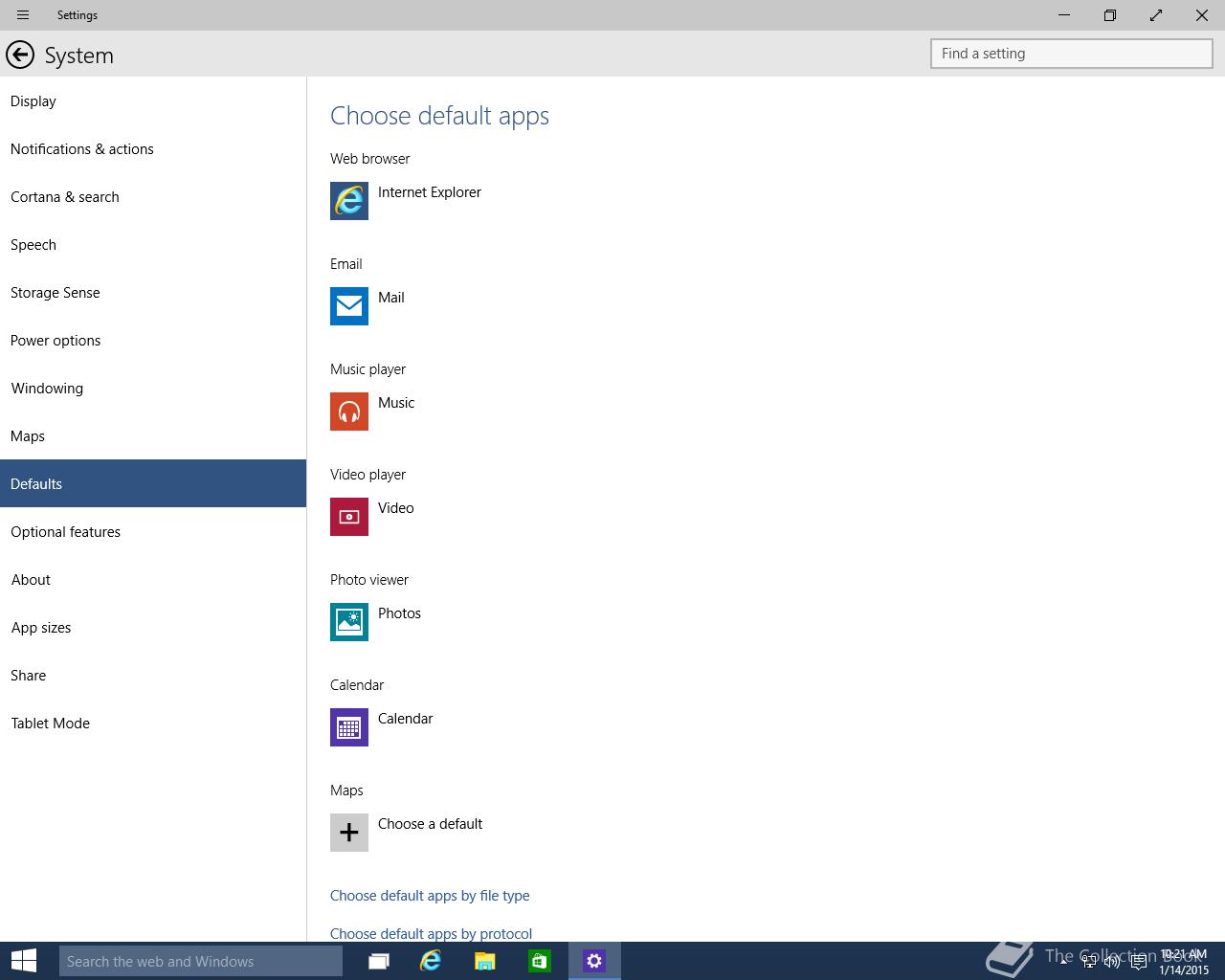The height and width of the screenshot is (980, 1225).
Task: Click Search the web and Windows box
Action: point(201,961)
